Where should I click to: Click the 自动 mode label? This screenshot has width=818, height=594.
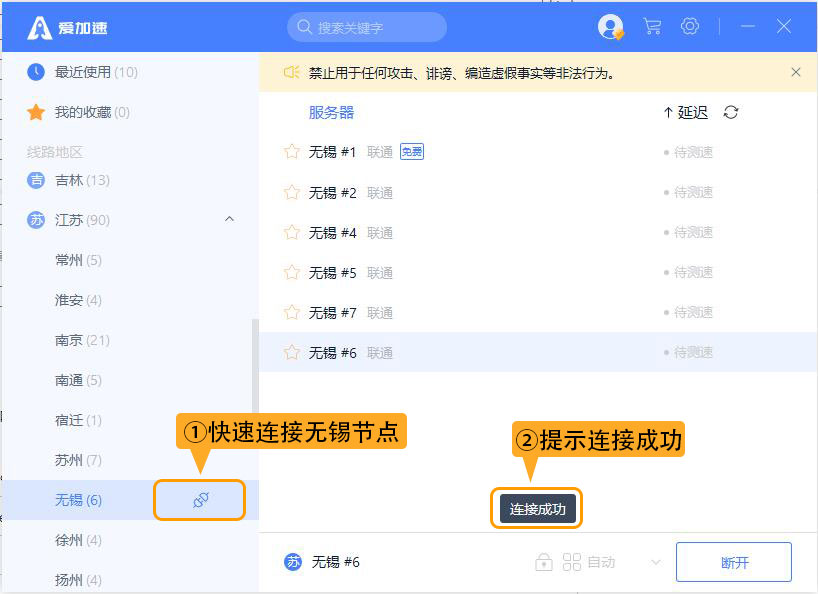pos(601,562)
